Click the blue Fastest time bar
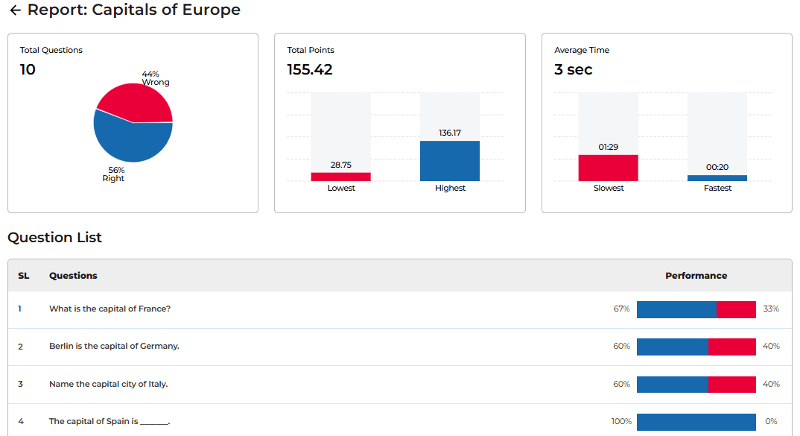Screen dimensions: 800x436 tap(716, 178)
